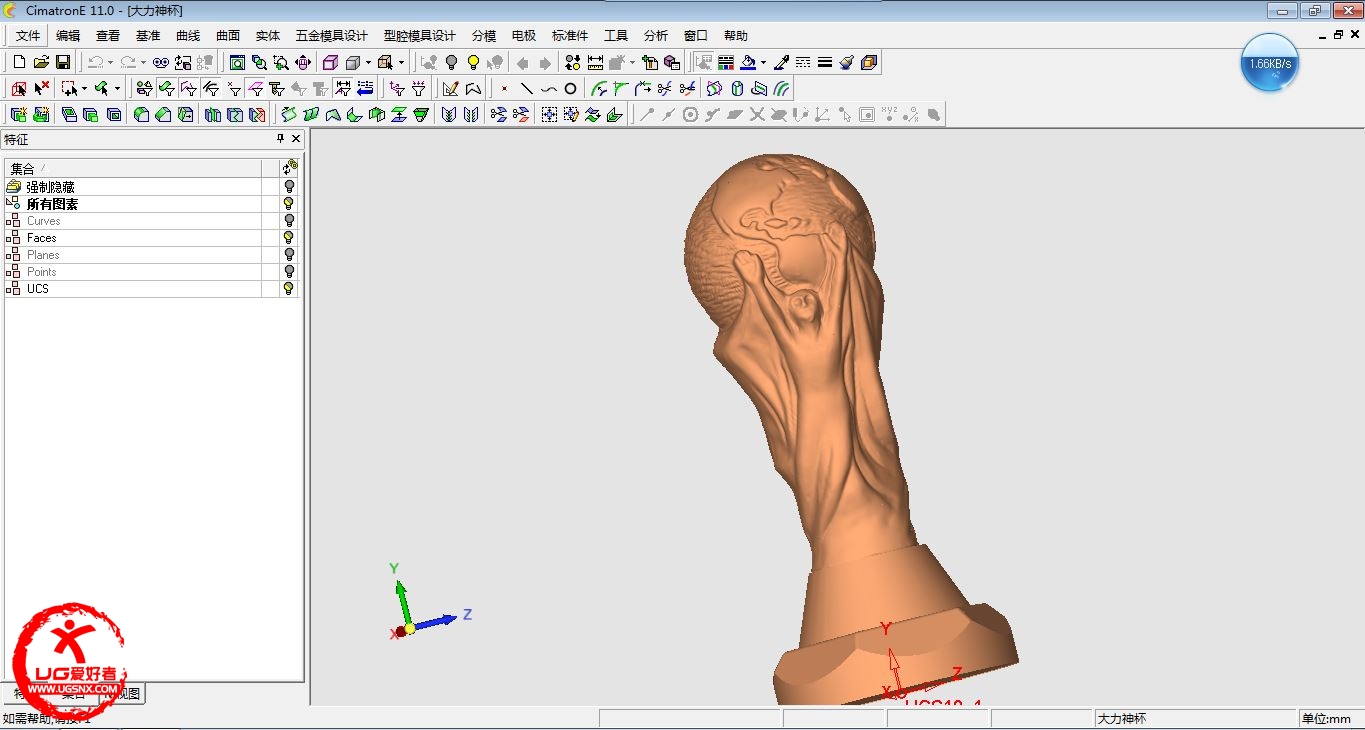Click the refresh sets icon in list header
Screen dimensions: 1365x730
coord(290,167)
